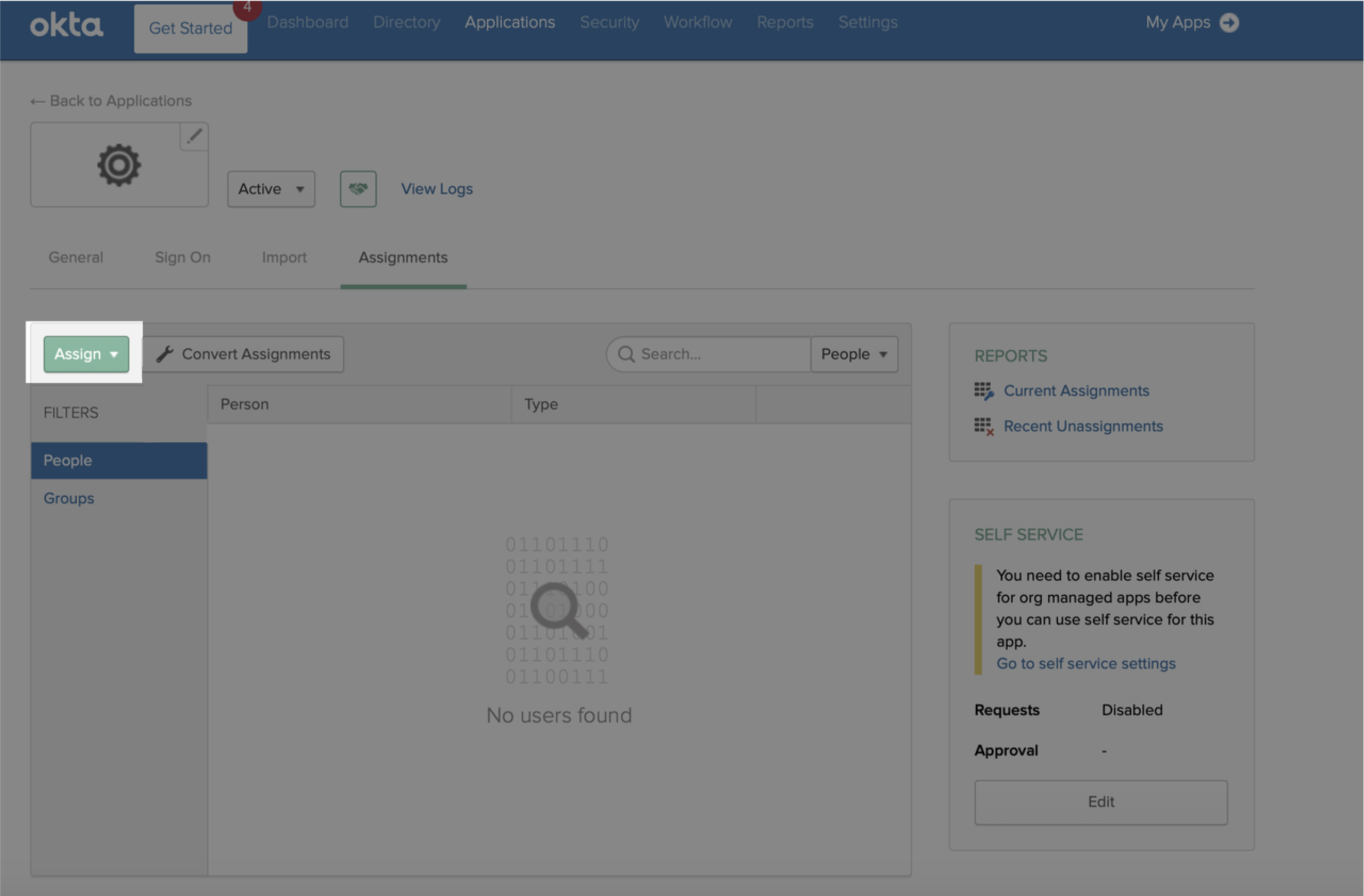
Task: Activate the My Apps arrow toggle
Action: pyautogui.click(x=1230, y=22)
